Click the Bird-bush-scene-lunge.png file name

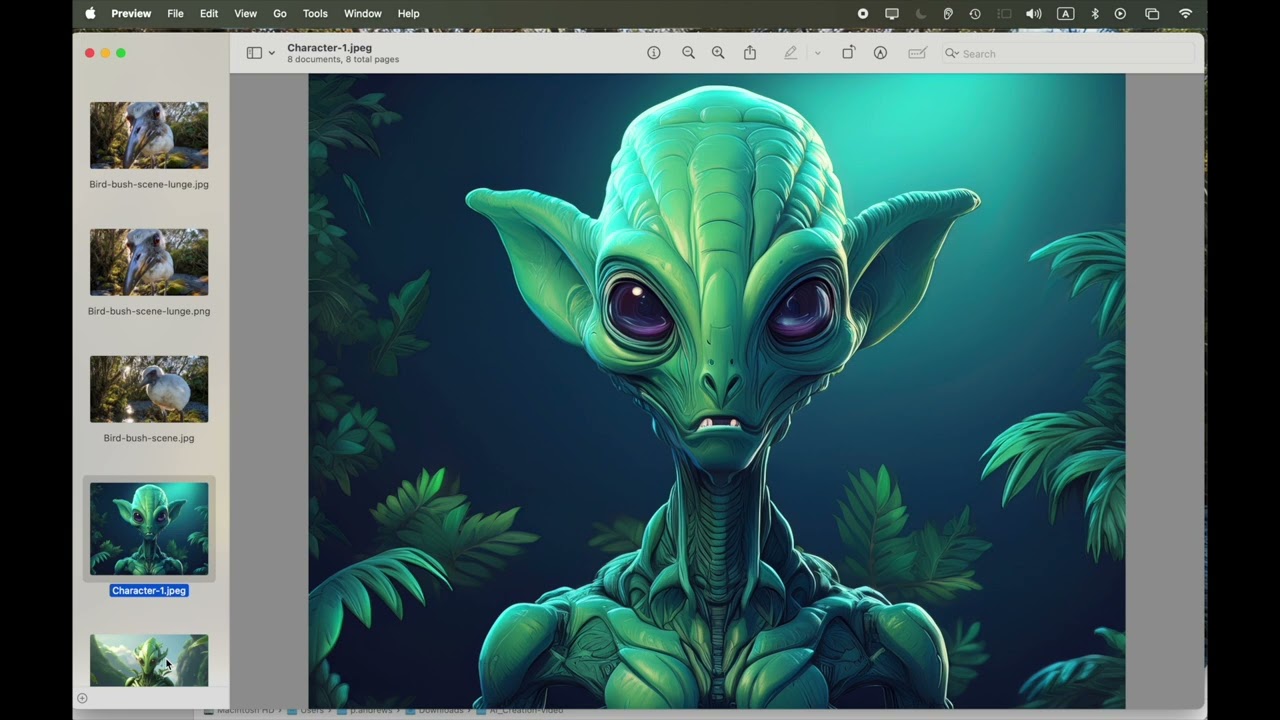[149, 311]
